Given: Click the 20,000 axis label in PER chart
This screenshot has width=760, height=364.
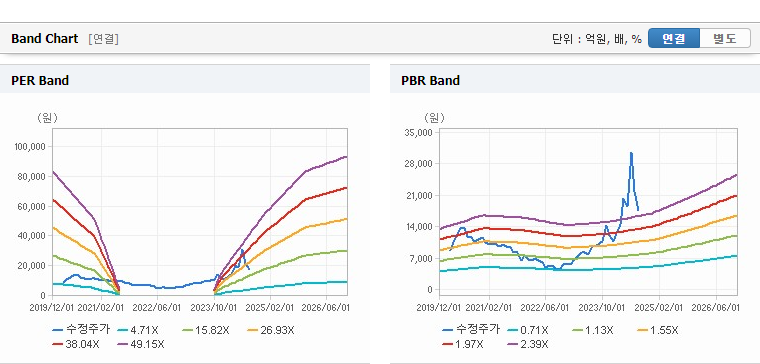Looking at the screenshot, I should 32,266.
